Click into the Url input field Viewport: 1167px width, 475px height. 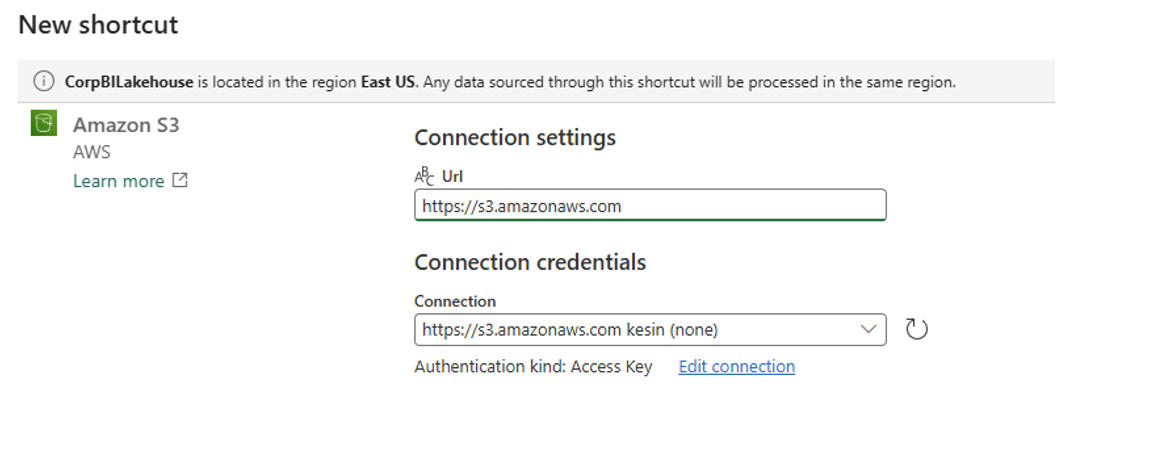(650, 206)
